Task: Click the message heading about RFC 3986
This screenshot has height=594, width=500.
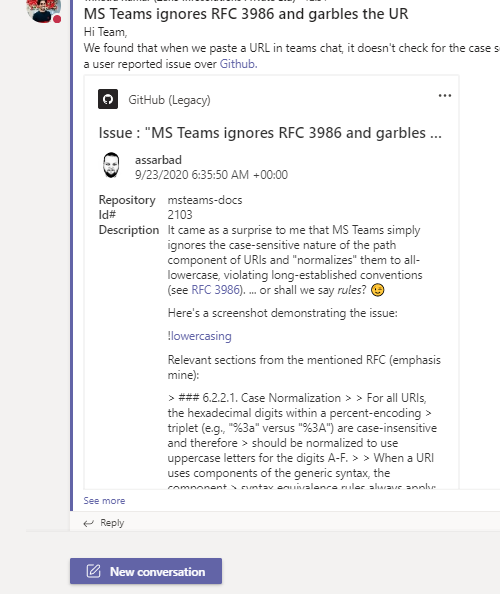Action: click(246, 14)
